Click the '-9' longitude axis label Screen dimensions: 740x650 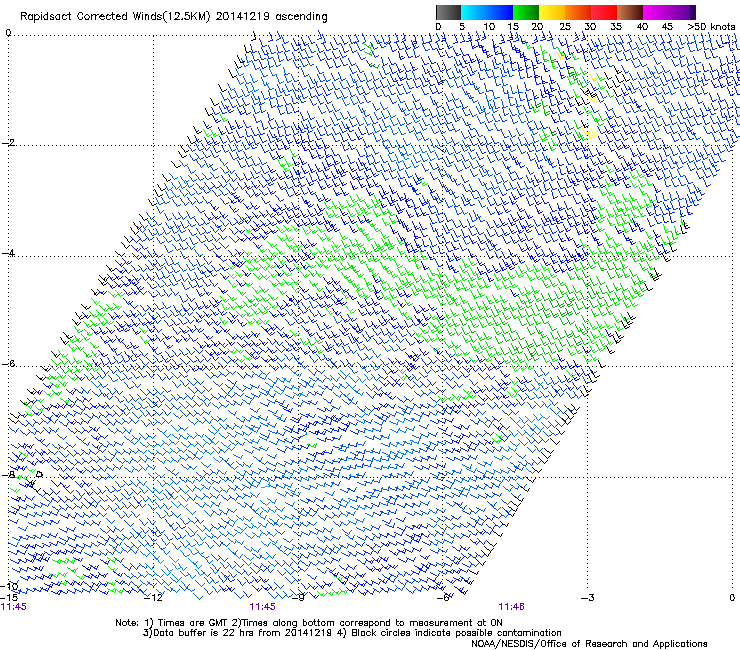tap(298, 598)
